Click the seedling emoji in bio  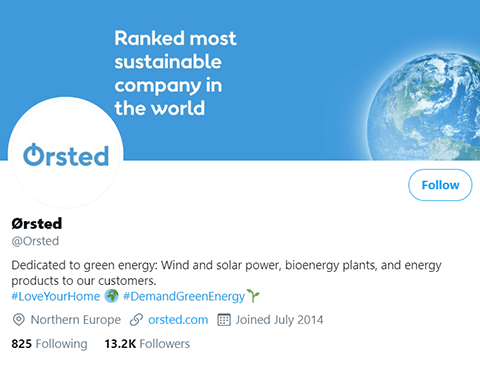253,296
